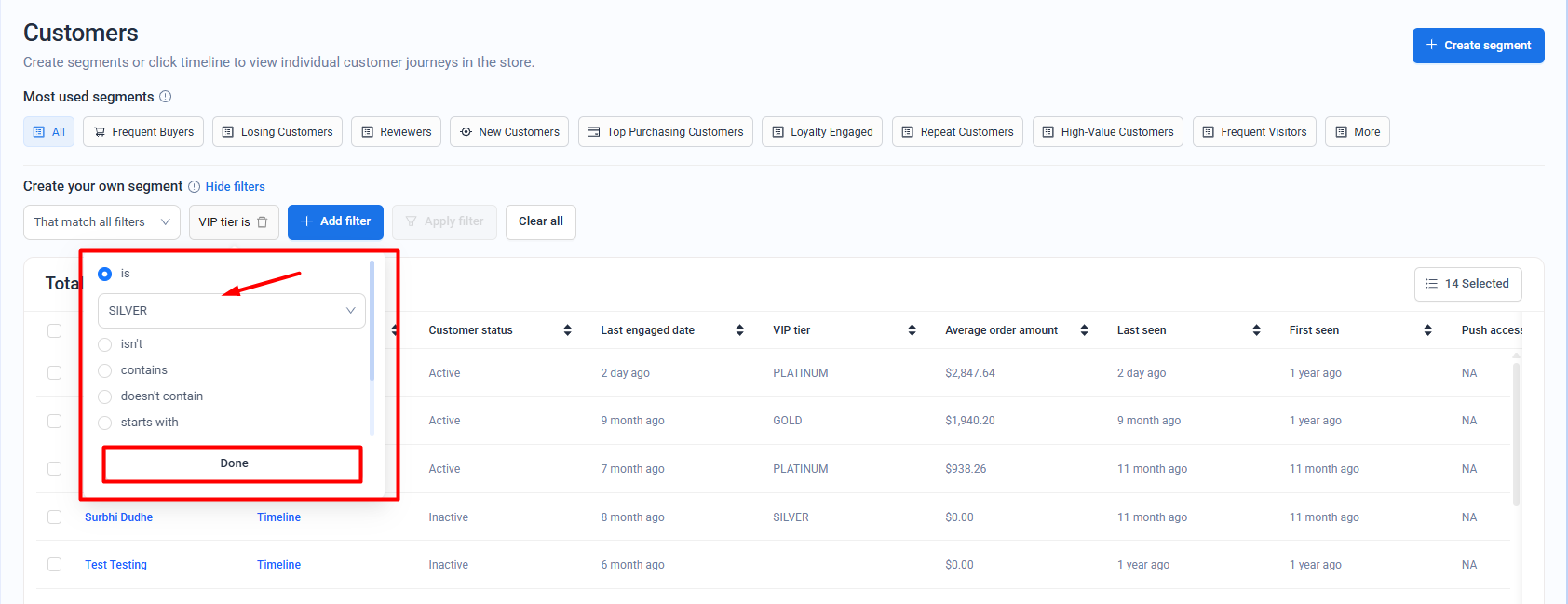Sort the Average order amount column
This screenshot has height=604, width=1568.
1084,330
